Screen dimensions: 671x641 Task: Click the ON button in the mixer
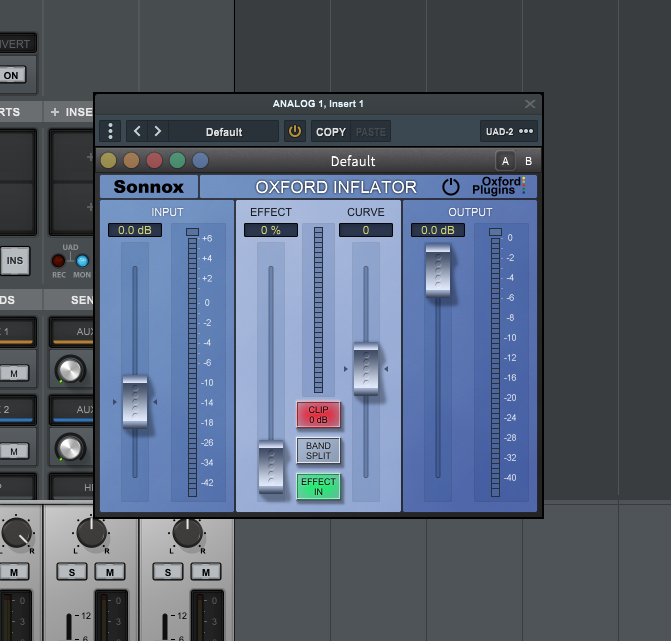[x=11, y=75]
